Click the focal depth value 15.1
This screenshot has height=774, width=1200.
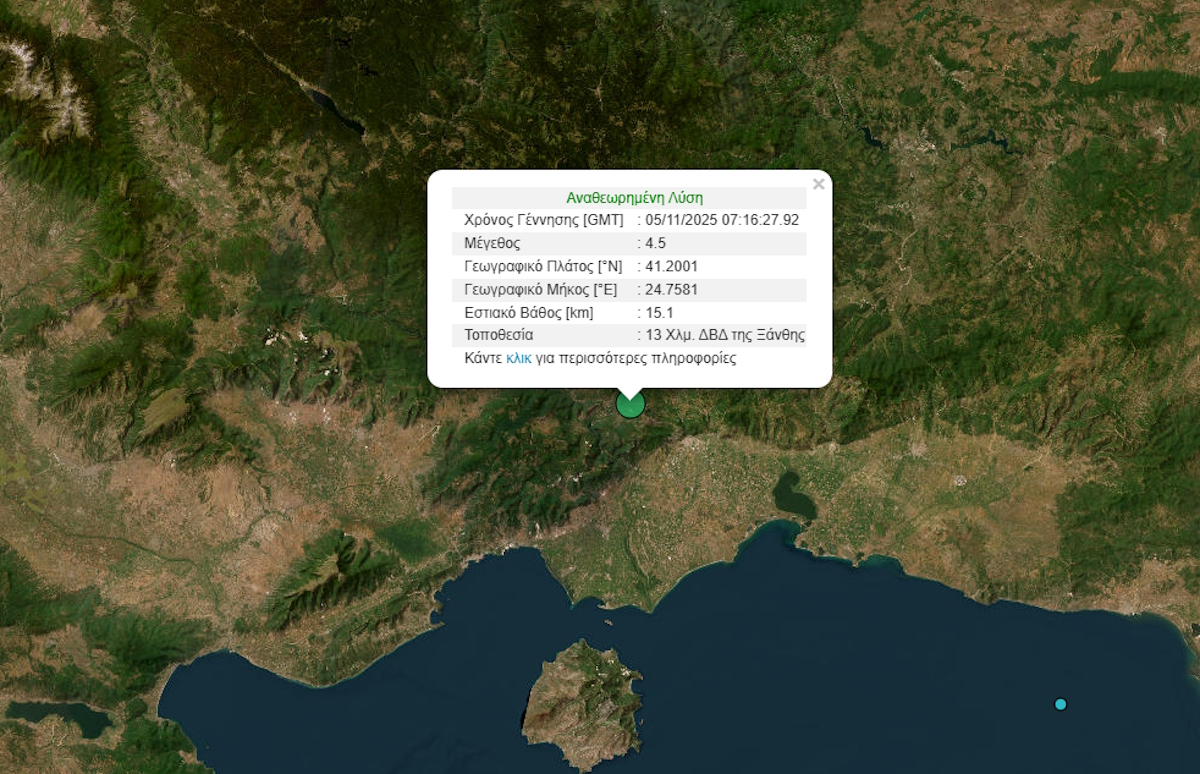(660, 312)
